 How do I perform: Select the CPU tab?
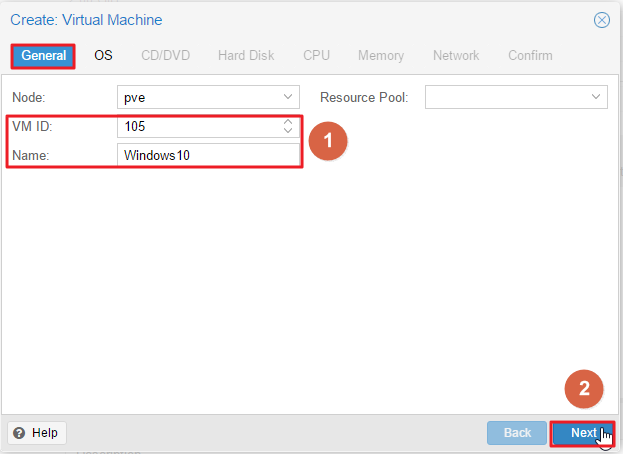click(x=316, y=56)
